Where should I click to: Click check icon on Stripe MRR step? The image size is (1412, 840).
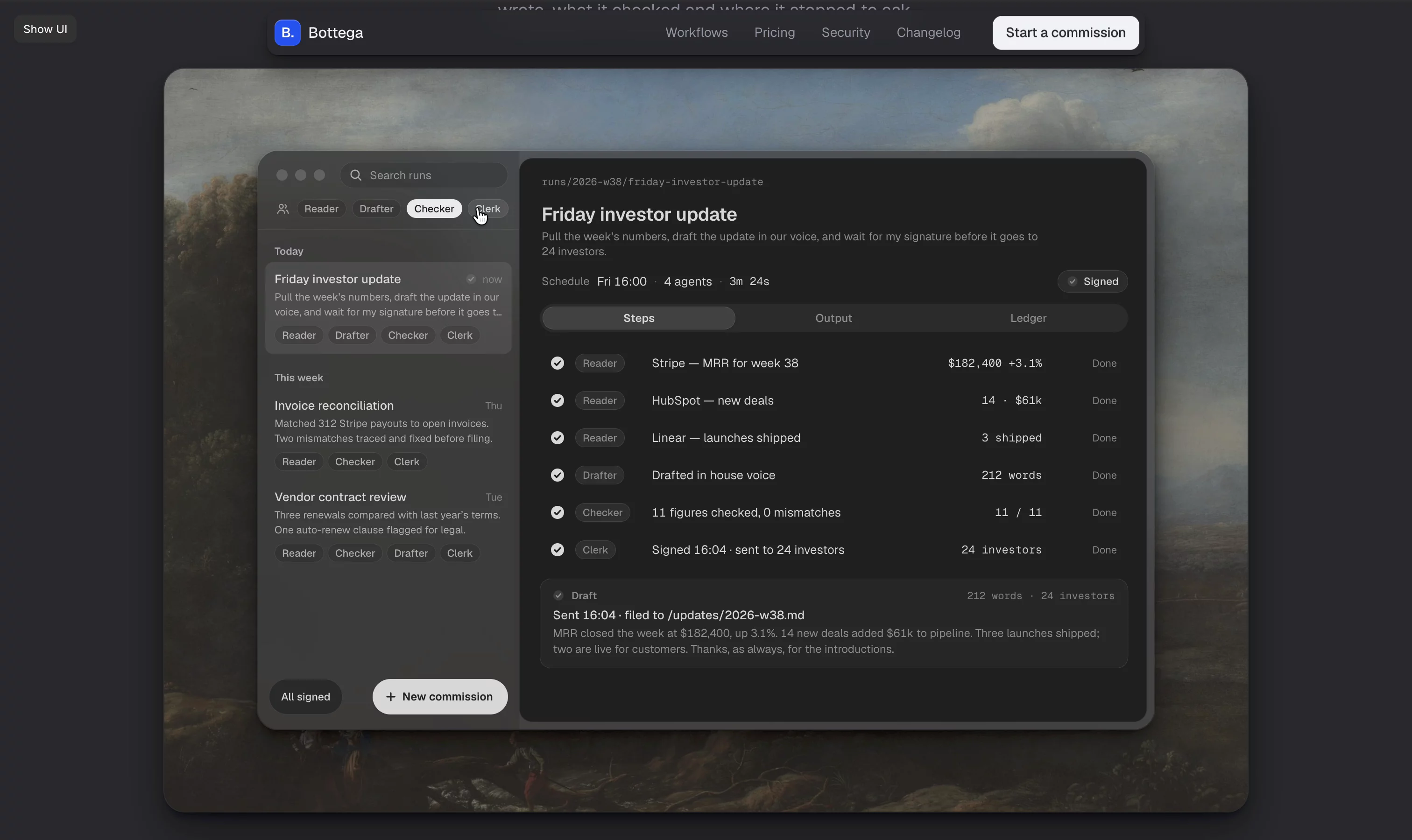point(558,363)
